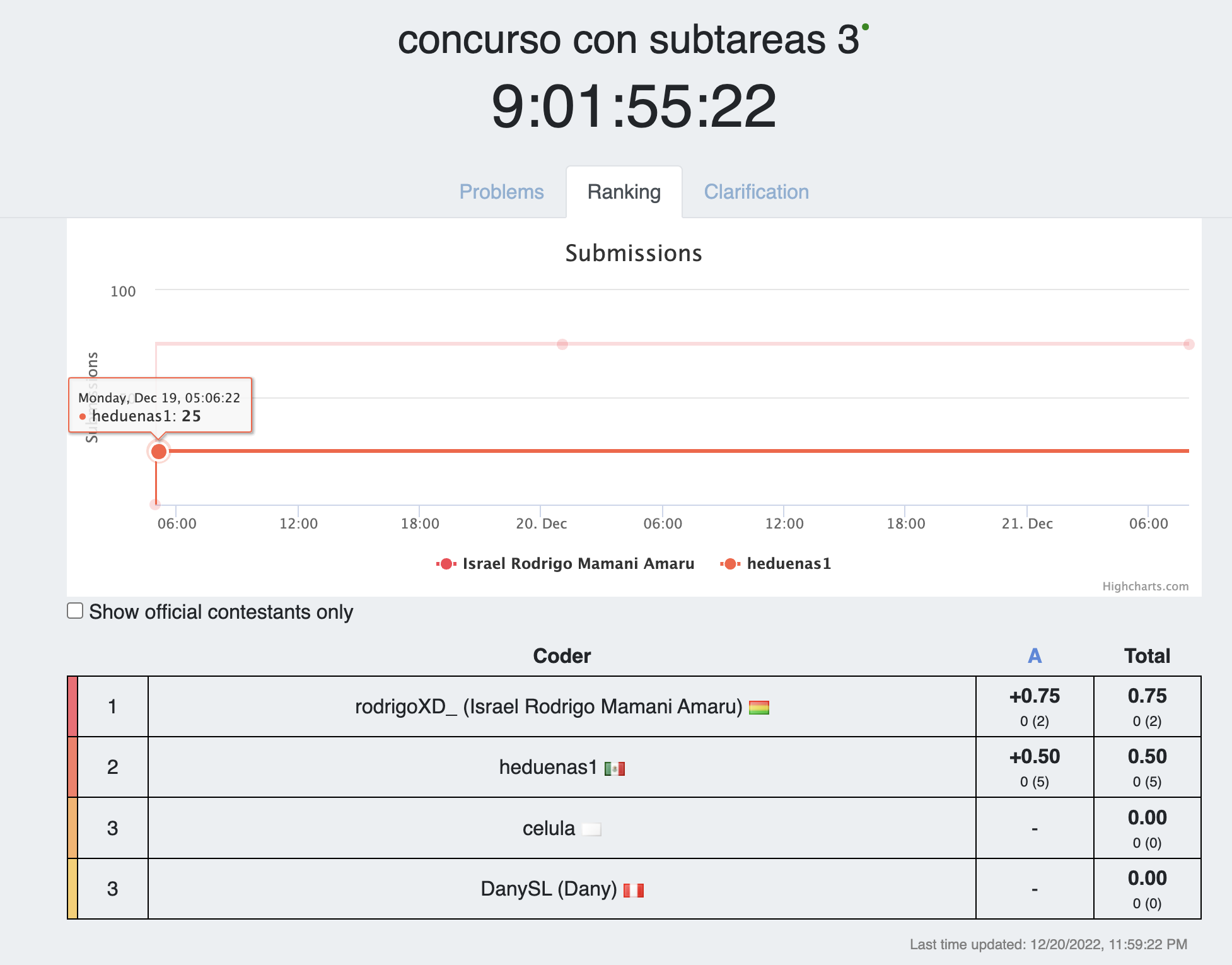The width and height of the screenshot is (1232, 965).
Task: Click the tooltip showing heduenas1: 25
Action: coord(160,406)
